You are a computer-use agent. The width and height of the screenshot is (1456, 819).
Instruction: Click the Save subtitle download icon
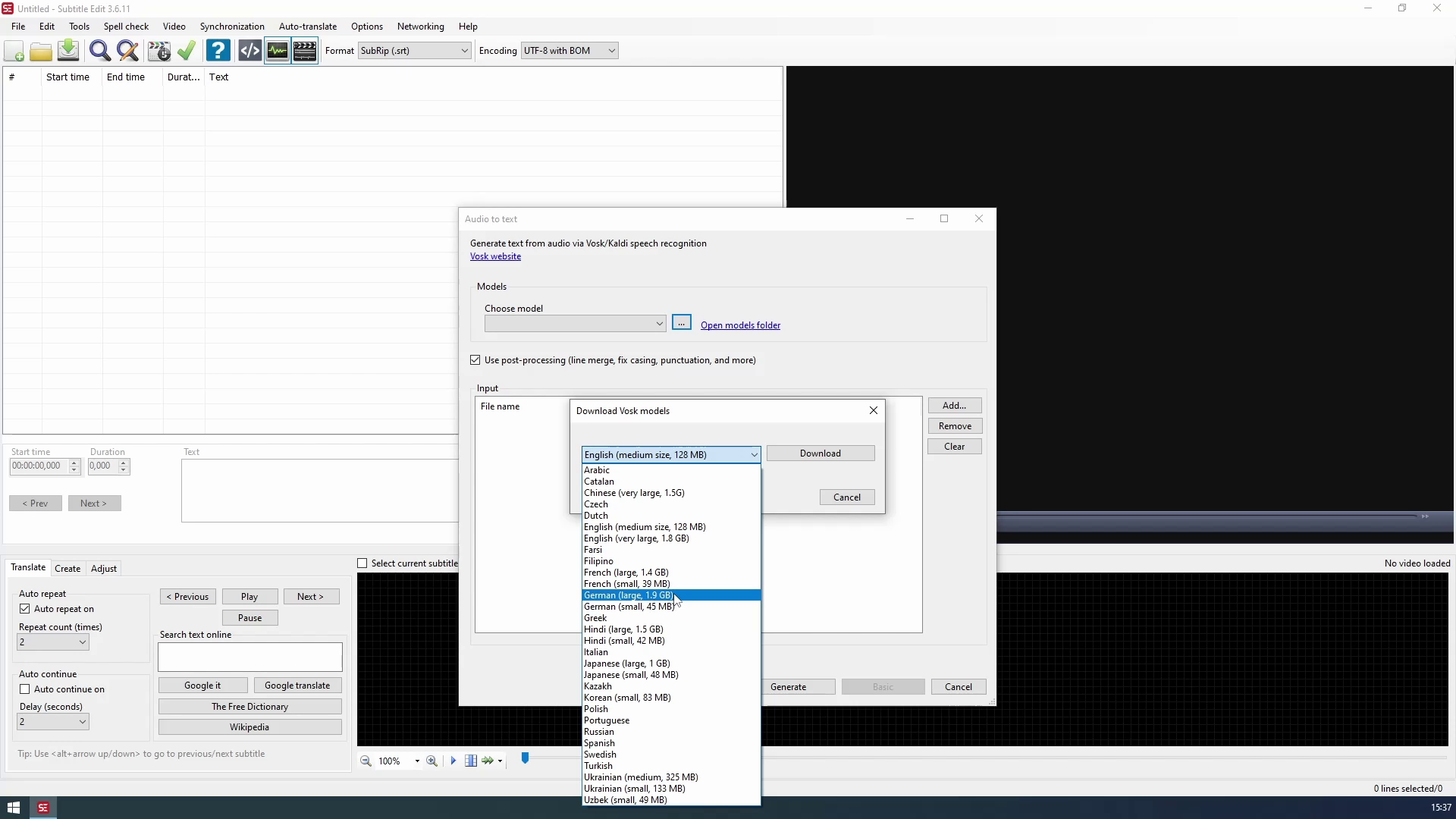click(x=68, y=51)
